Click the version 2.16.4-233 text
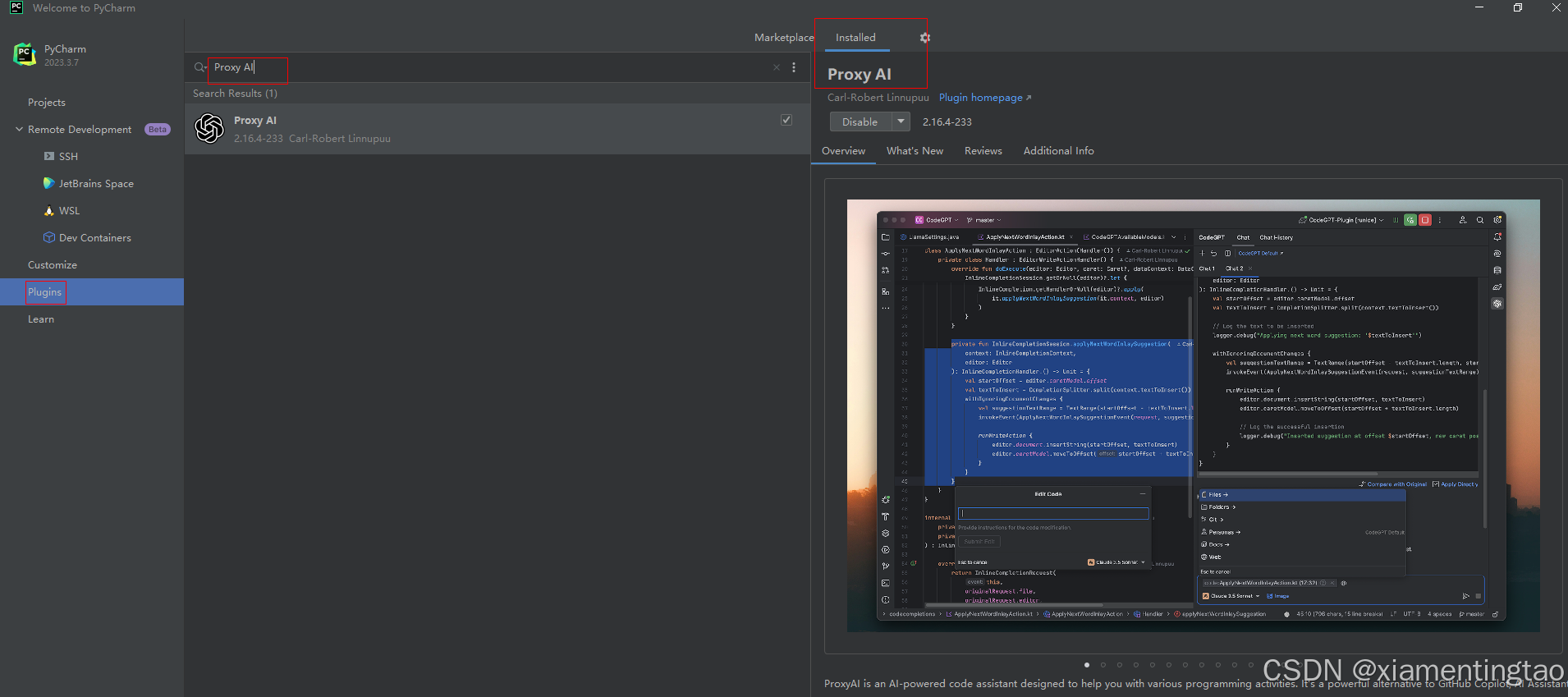Viewport: 1568px width, 697px height. tap(947, 122)
